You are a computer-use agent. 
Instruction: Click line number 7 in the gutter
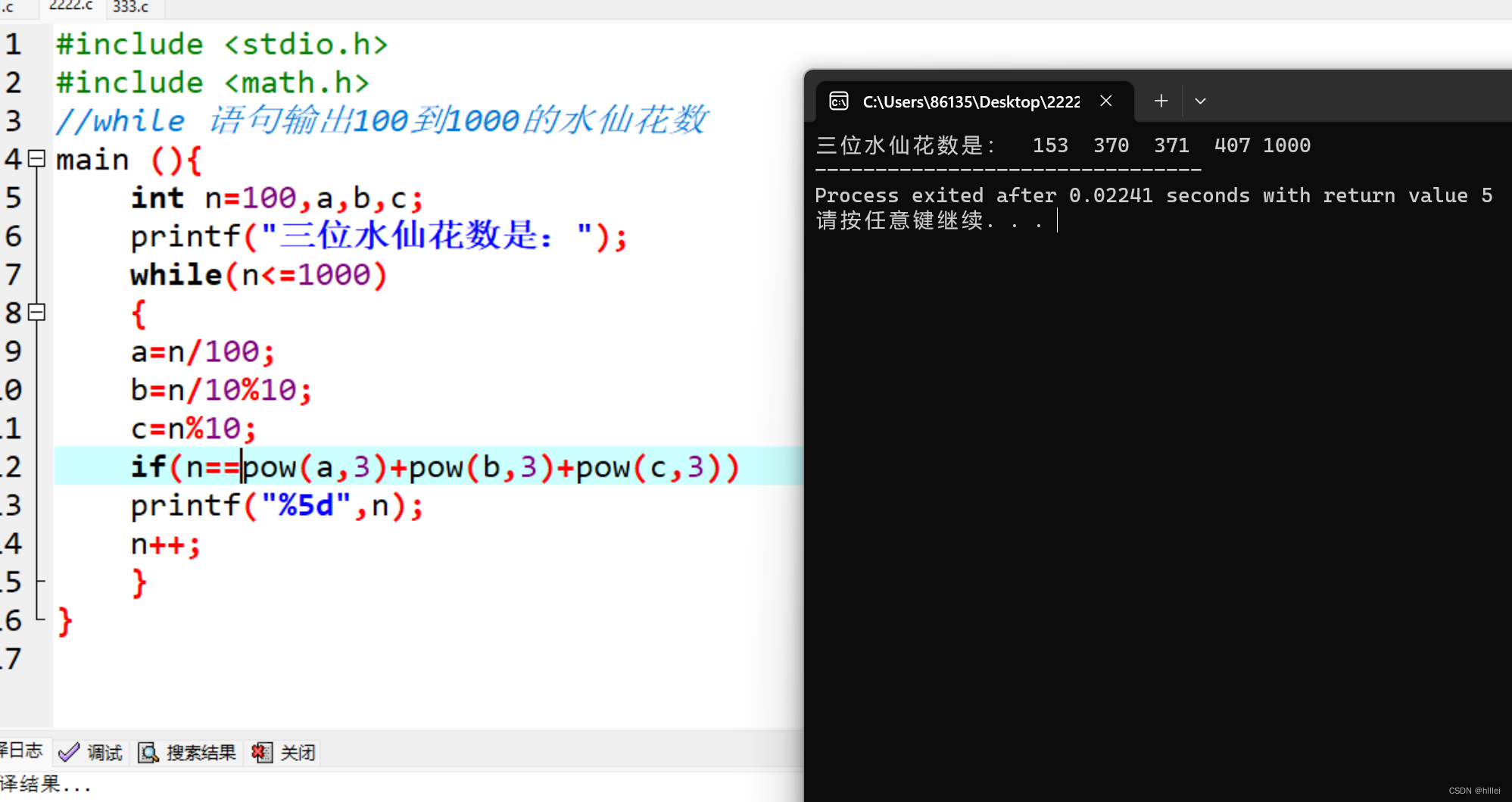point(14,275)
